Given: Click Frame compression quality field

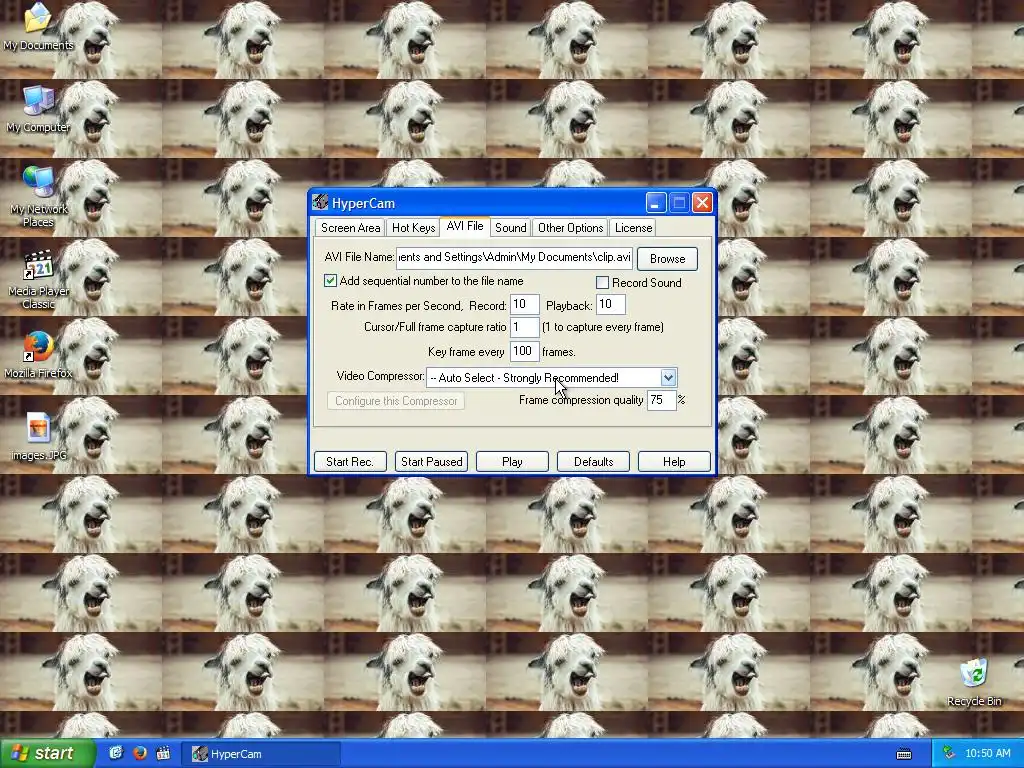Looking at the screenshot, I should click(x=661, y=400).
